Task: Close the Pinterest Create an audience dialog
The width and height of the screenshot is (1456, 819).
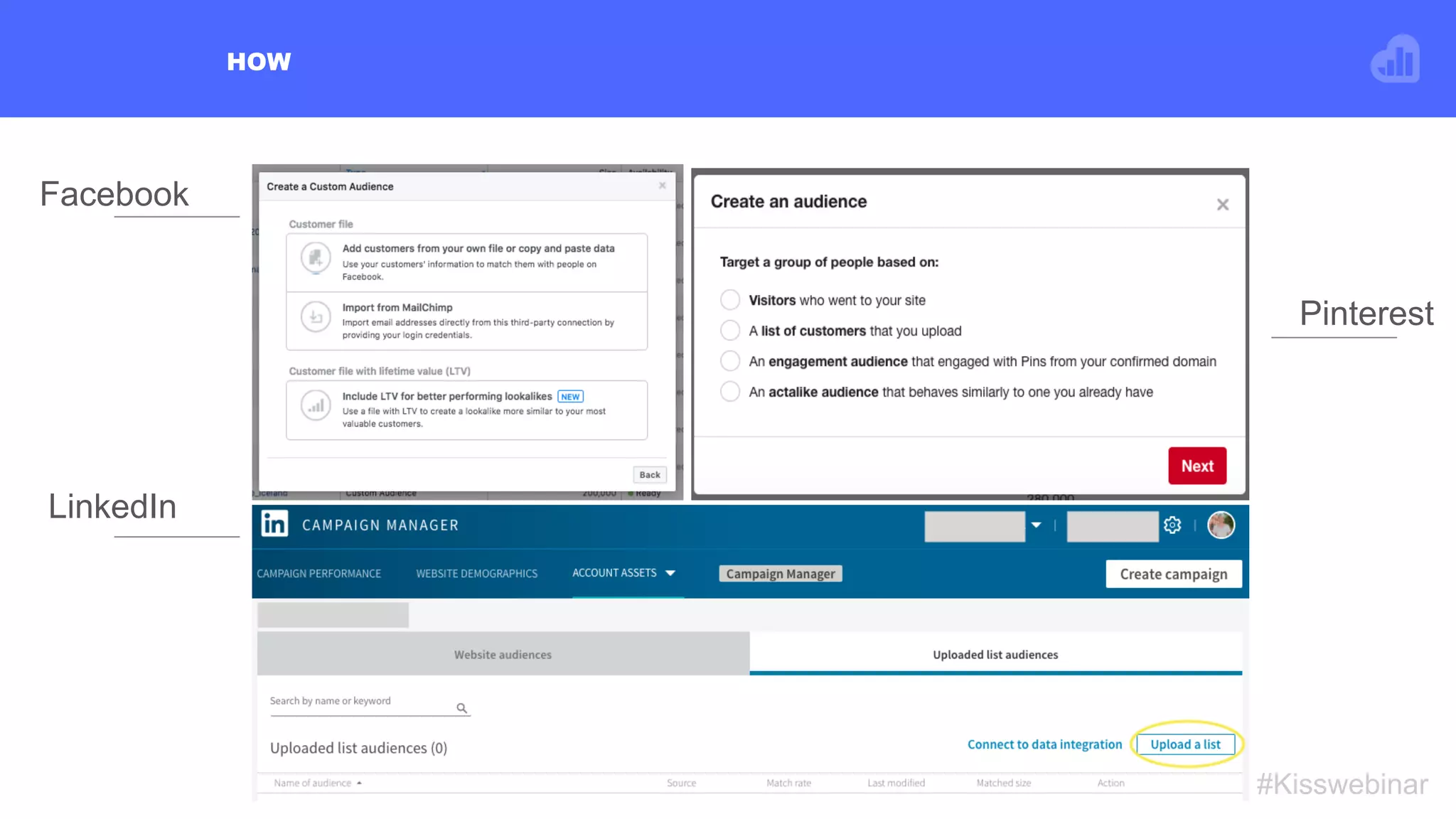Action: point(1222,205)
